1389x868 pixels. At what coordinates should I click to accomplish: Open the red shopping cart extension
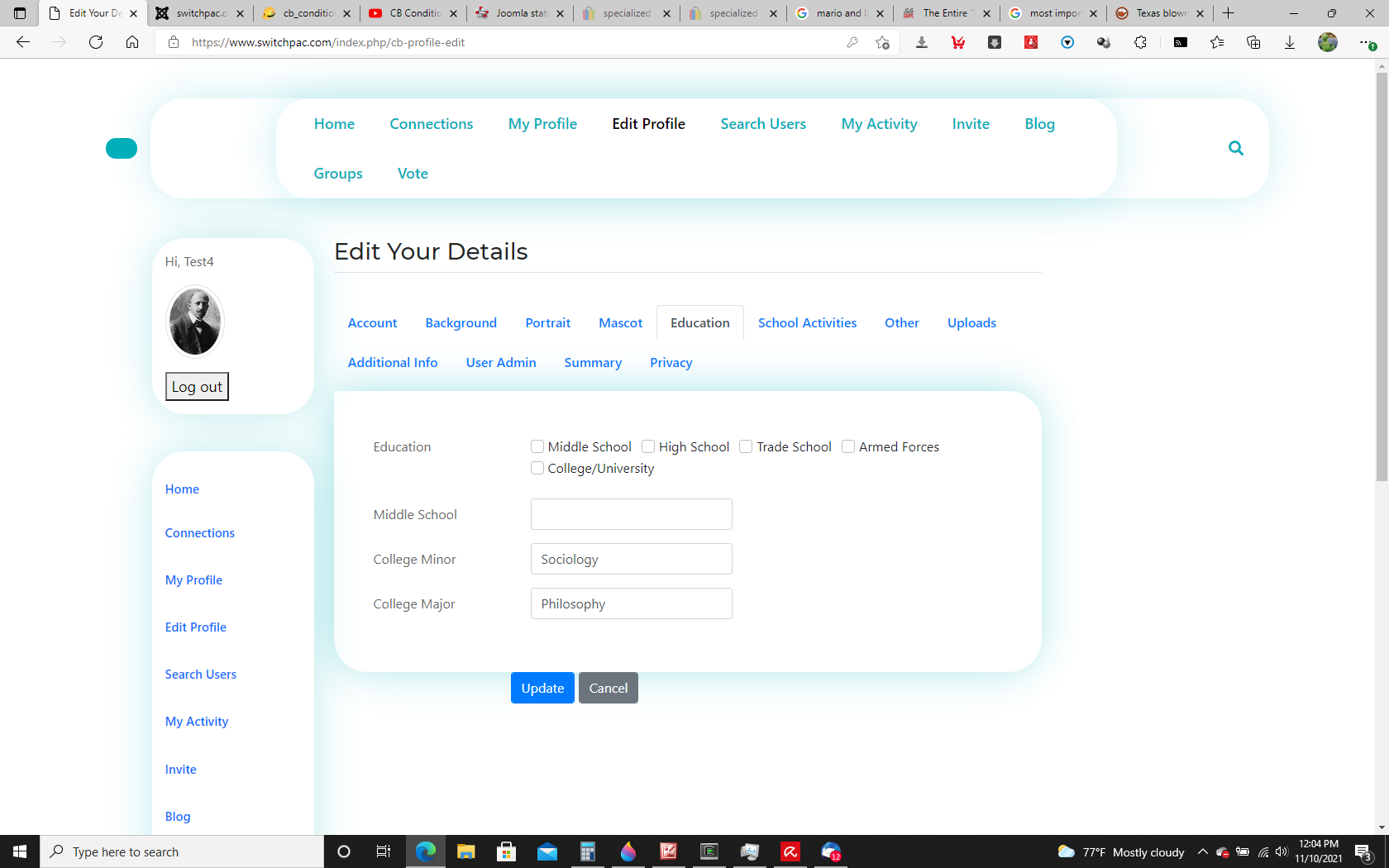tap(958, 42)
